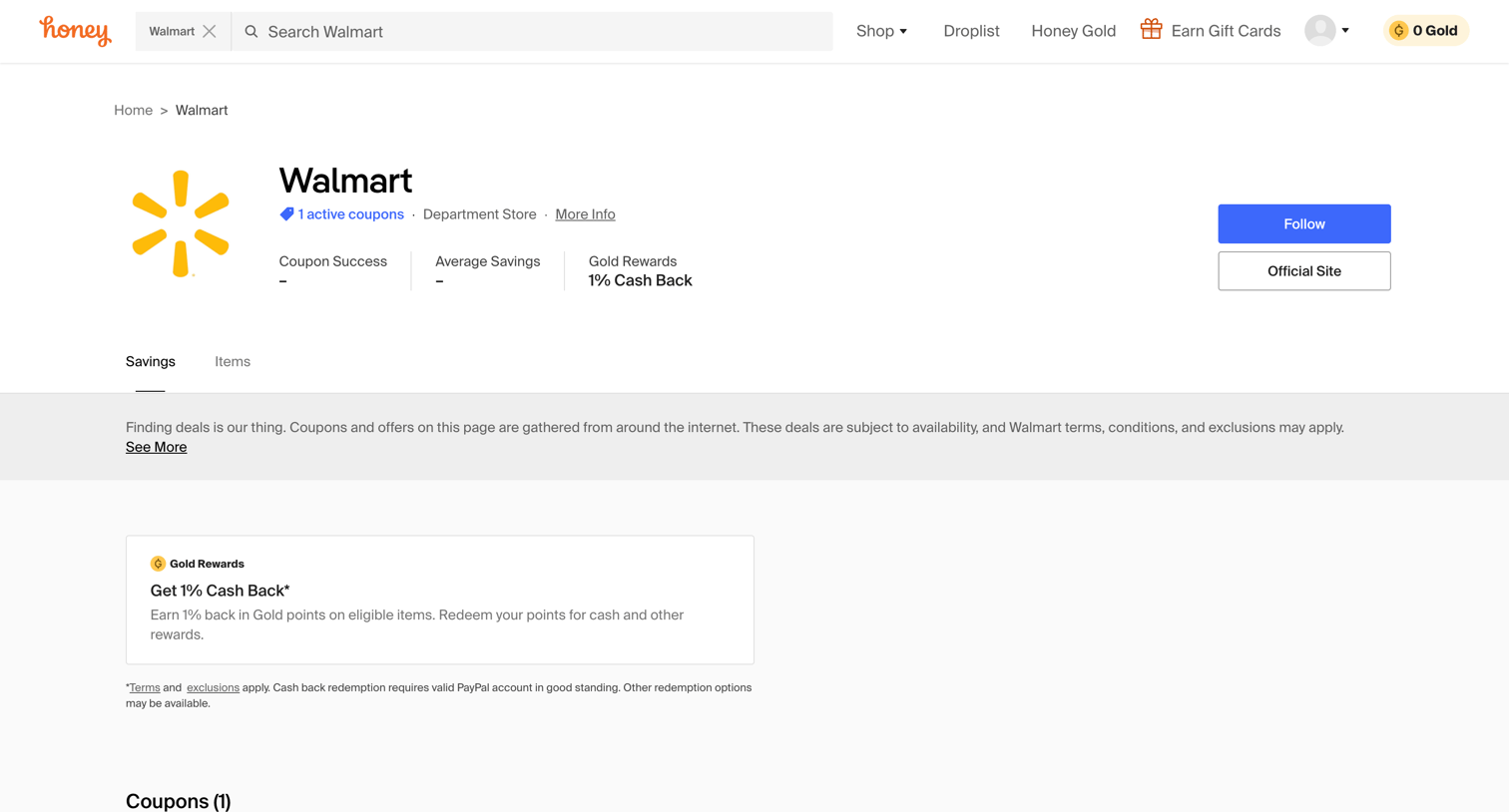Switch to the Items tab
The image size is (1509, 812).
233,362
